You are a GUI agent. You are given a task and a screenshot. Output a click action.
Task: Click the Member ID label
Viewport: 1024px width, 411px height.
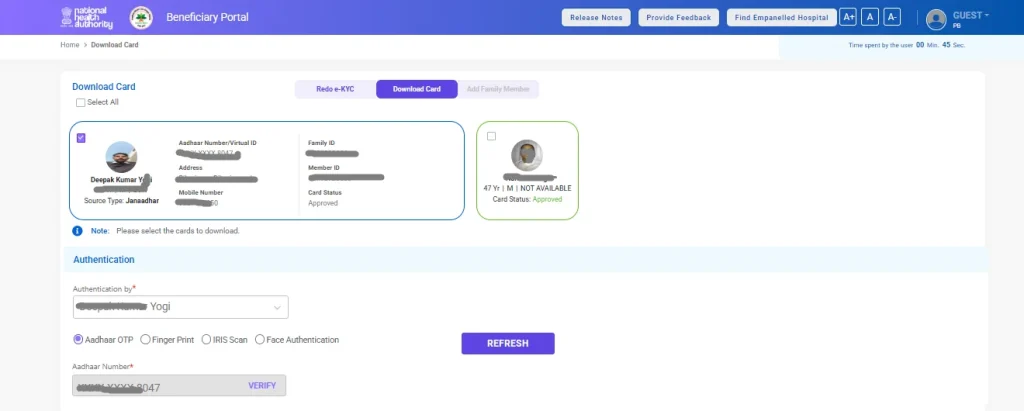point(324,168)
